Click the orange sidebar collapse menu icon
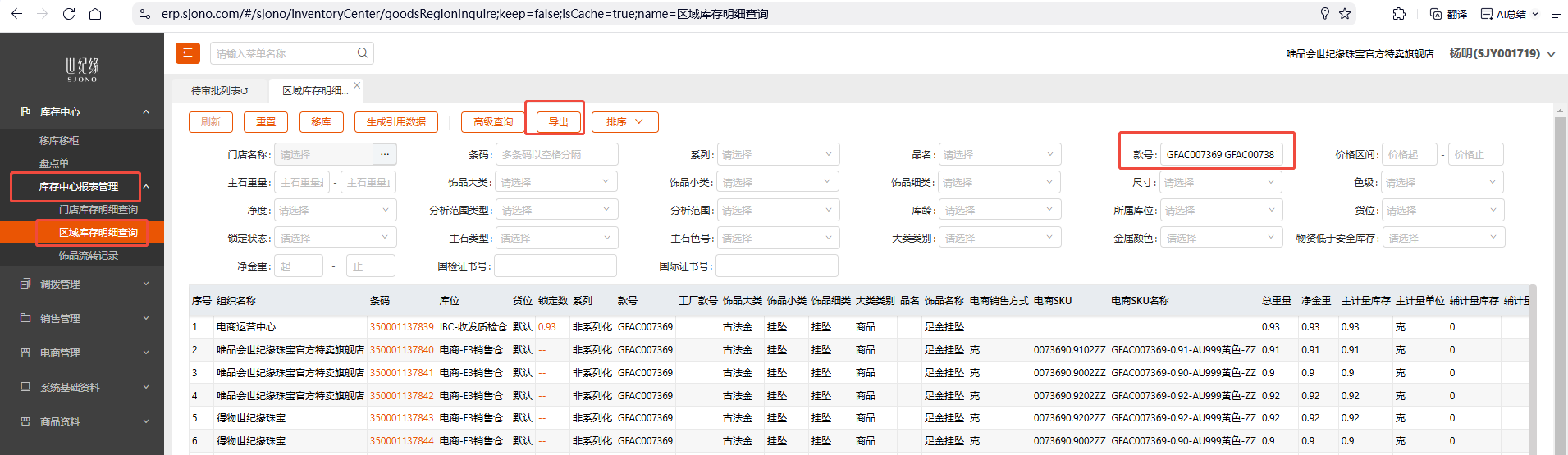The height and width of the screenshot is (455, 1568). (x=187, y=53)
